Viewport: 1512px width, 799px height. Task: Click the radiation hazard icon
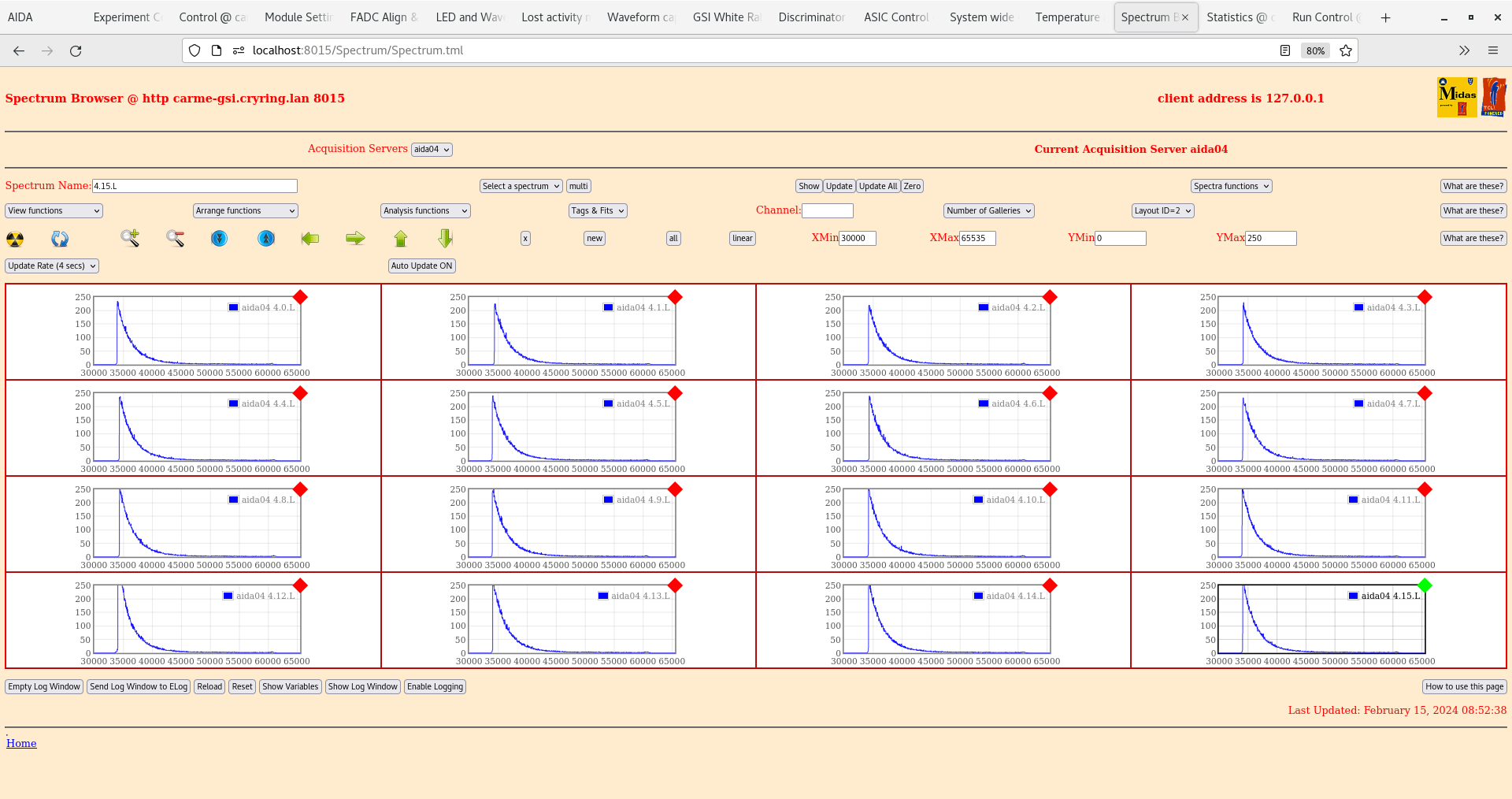click(15, 239)
